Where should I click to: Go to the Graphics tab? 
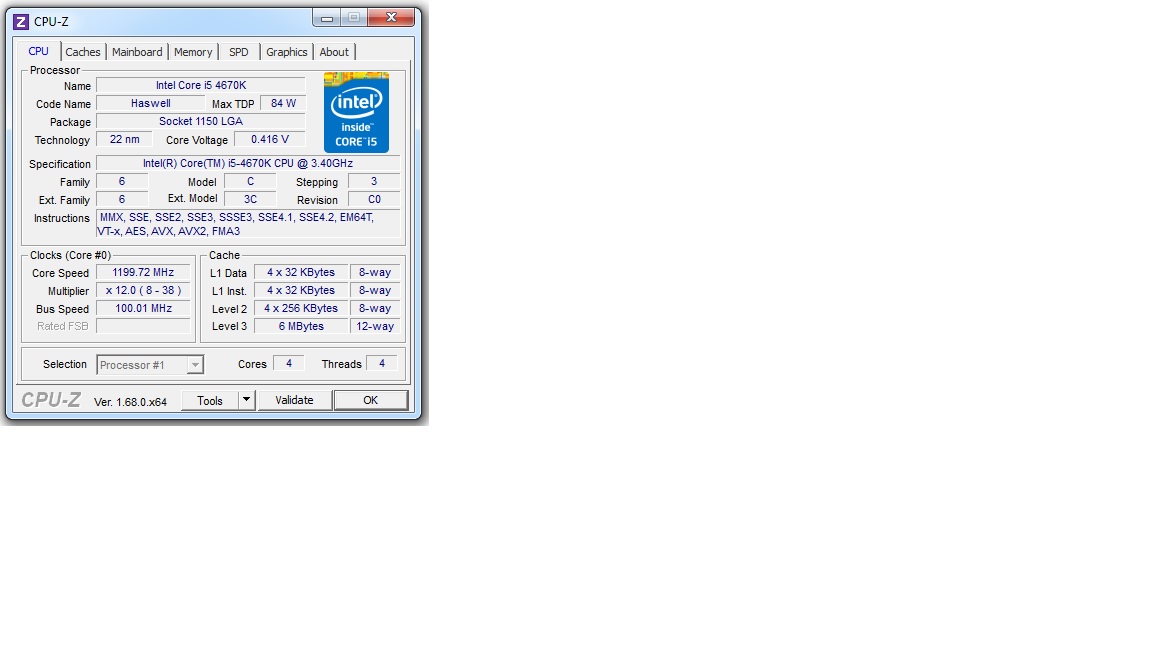coord(287,52)
